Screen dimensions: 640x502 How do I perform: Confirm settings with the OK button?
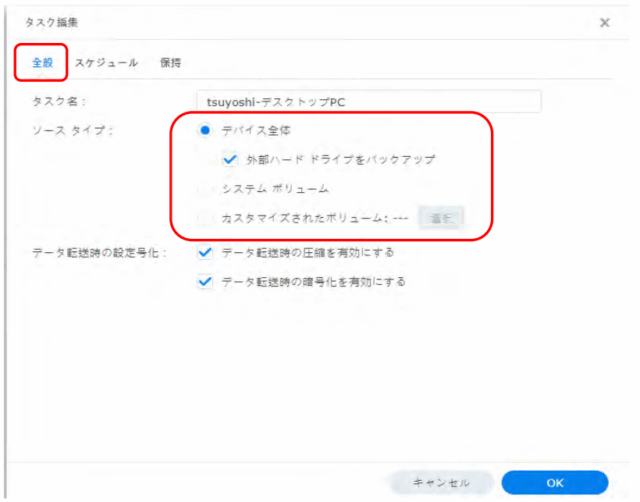coord(554,482)
